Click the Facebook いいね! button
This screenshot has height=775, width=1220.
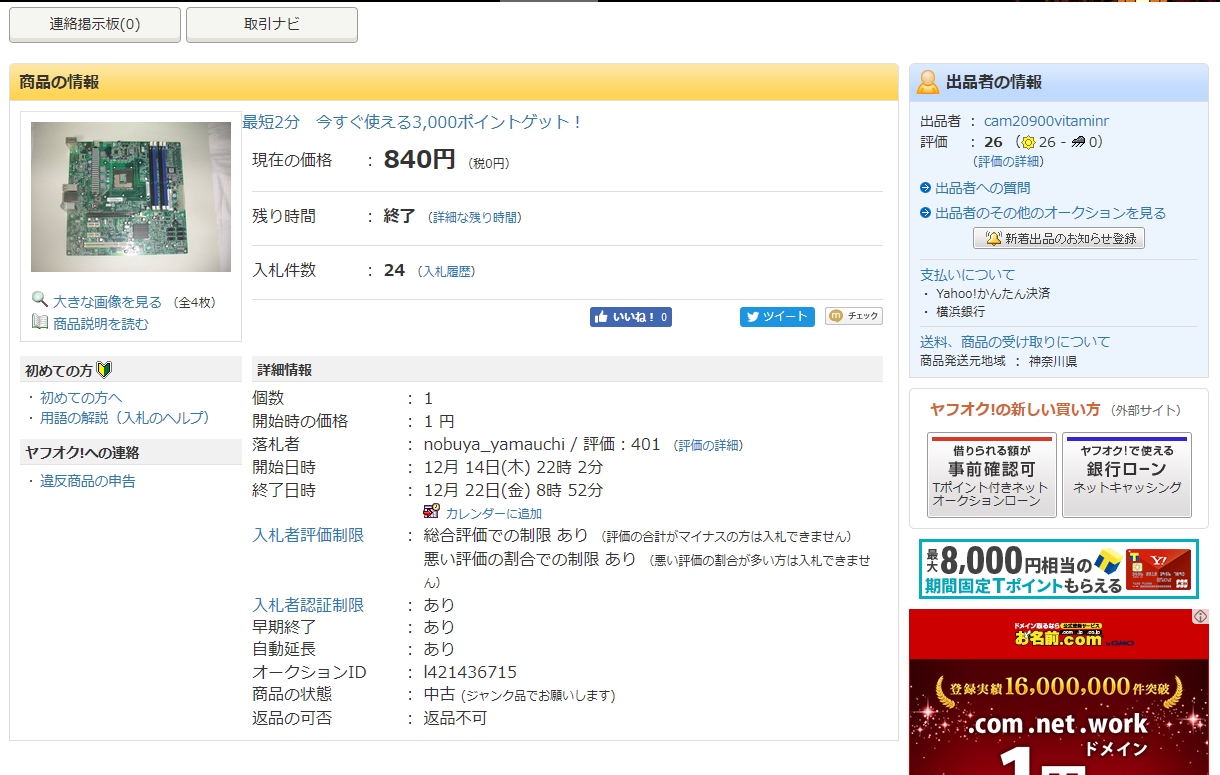coord(631,317)
